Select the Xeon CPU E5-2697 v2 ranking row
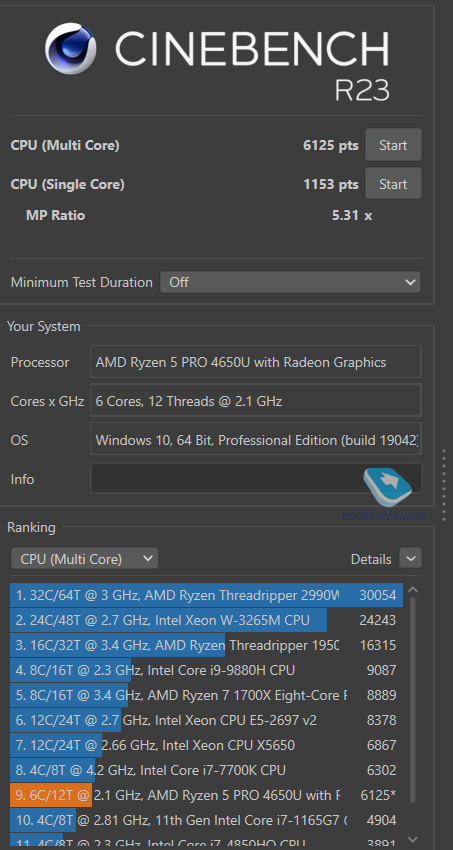 click(x=206, y=720)
